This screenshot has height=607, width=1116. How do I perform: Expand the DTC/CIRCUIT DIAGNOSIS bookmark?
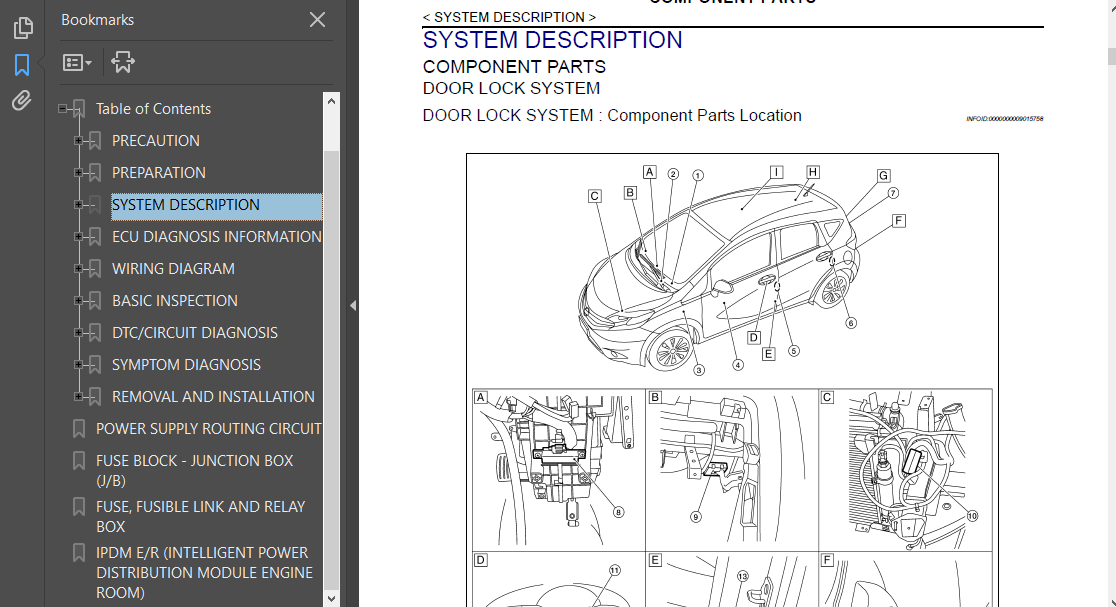78,333
